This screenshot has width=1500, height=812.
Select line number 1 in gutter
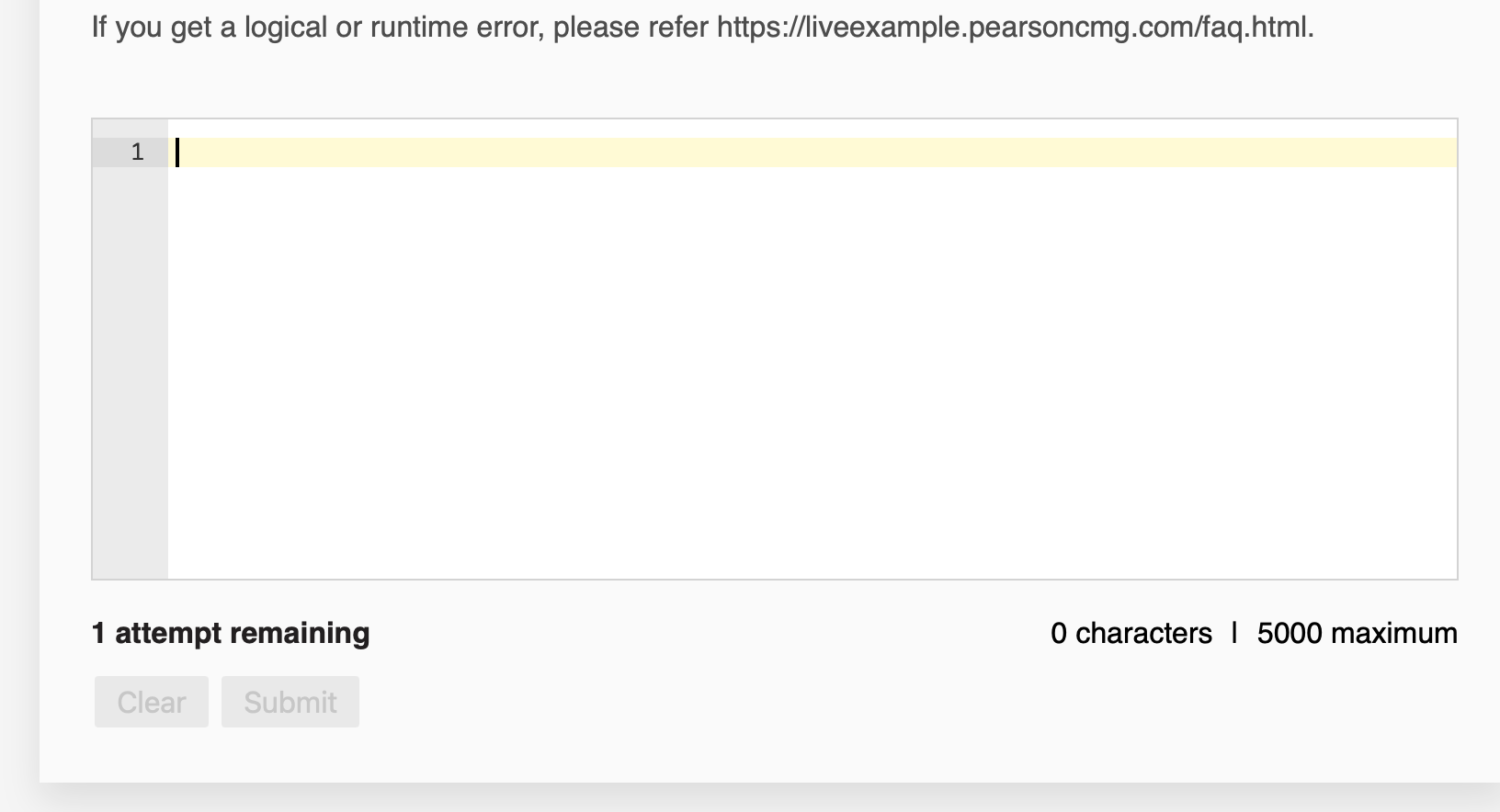137,152
